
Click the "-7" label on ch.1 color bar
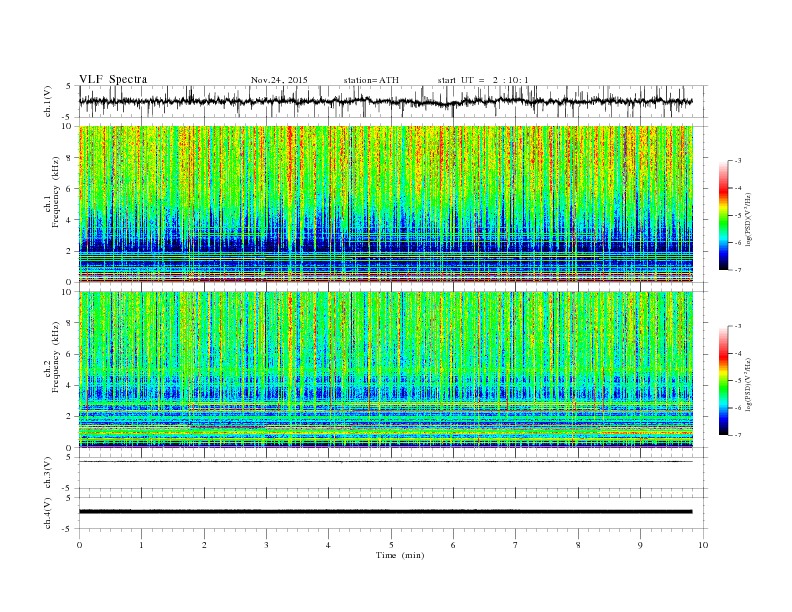(737, 270)
